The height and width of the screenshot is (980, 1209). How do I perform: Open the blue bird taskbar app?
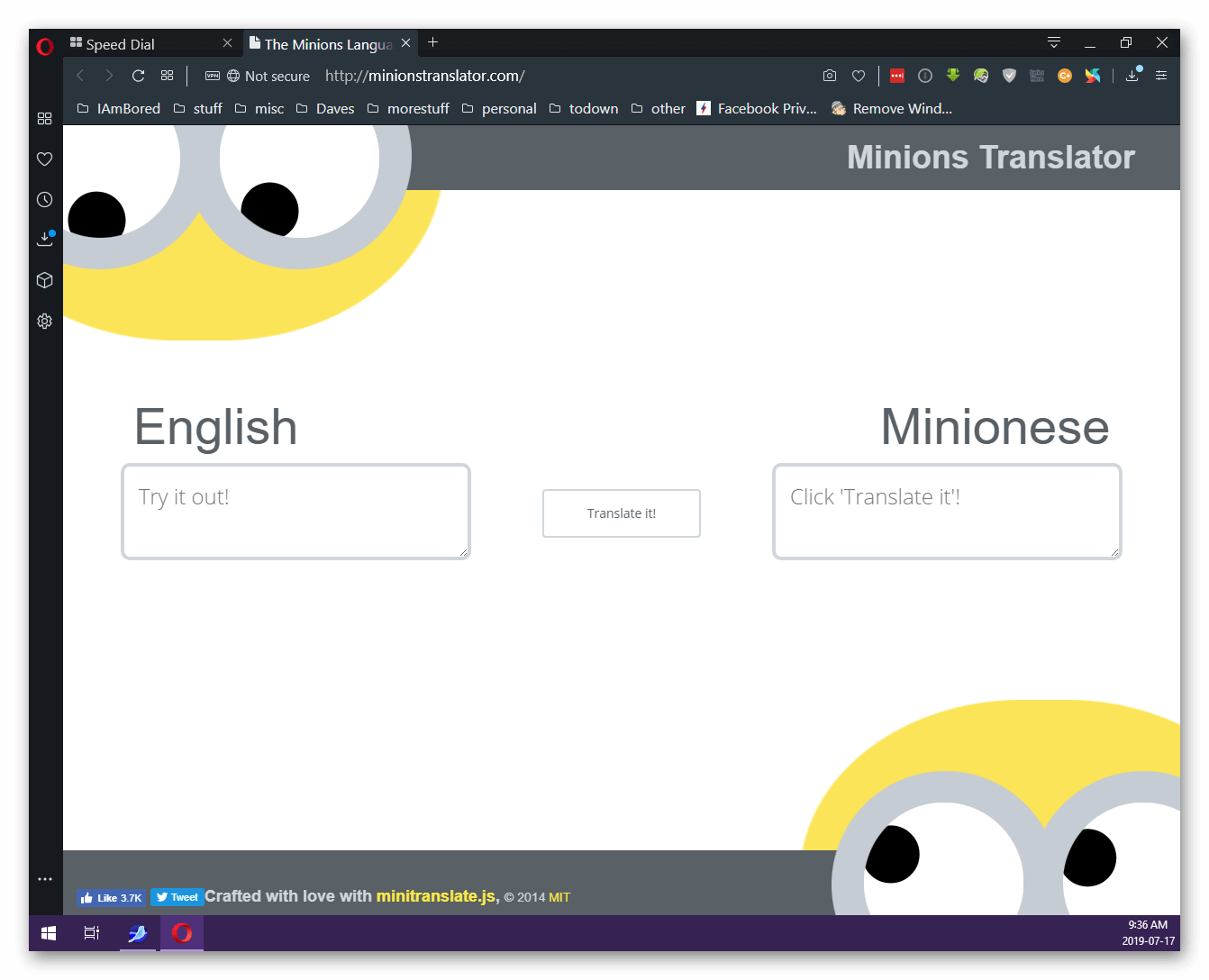point(137,933)
